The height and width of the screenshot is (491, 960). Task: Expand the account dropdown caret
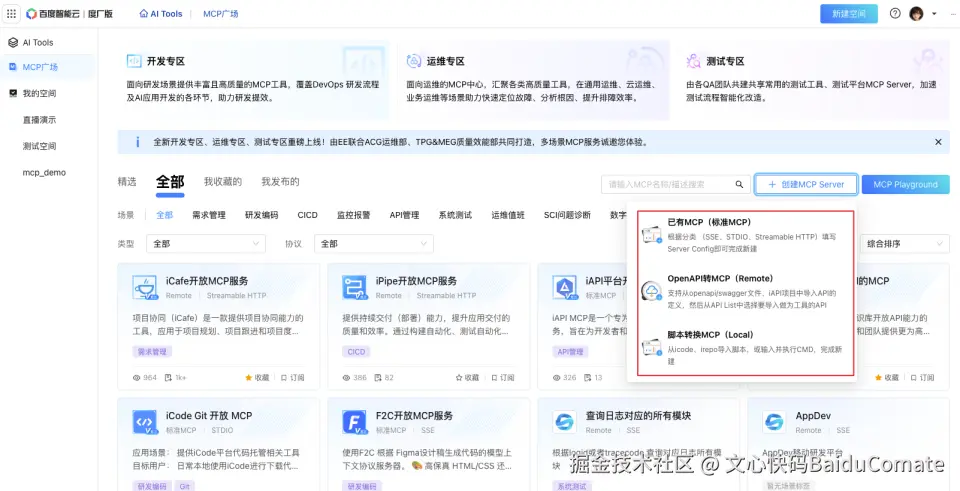(934, 13)
